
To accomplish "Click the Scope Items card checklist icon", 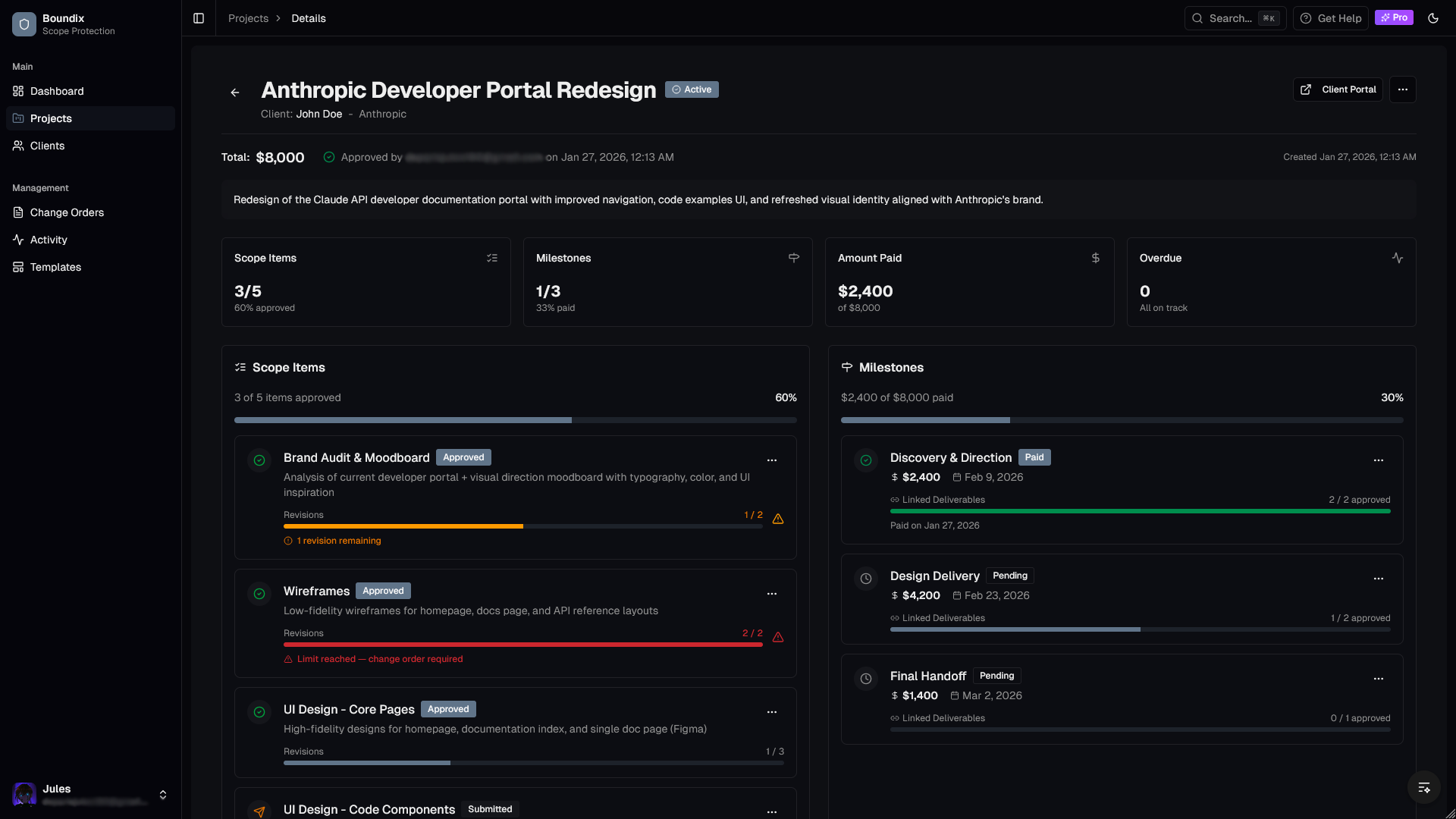I will [492, 258].
